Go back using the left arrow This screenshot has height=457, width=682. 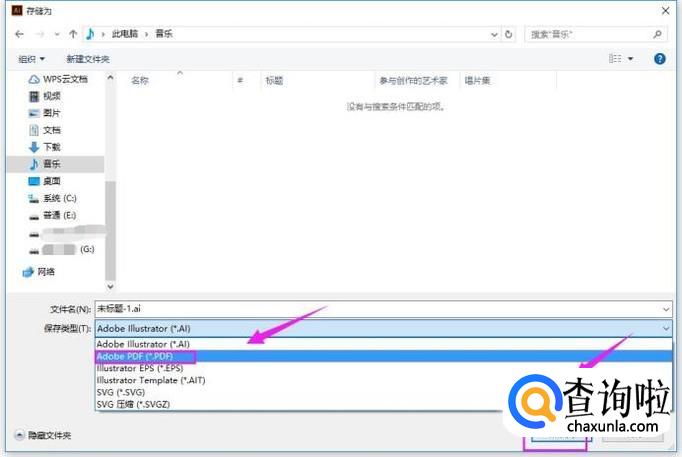click(19, 34)
